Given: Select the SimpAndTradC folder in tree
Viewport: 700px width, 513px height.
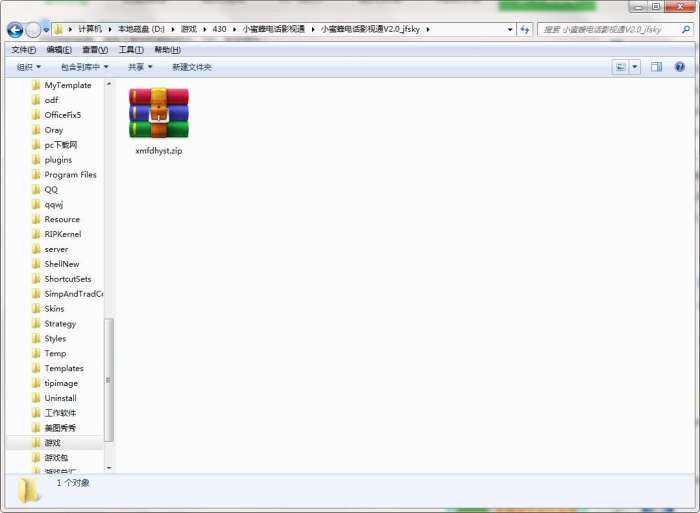Looking at the screenshot, I should point(67,294).
